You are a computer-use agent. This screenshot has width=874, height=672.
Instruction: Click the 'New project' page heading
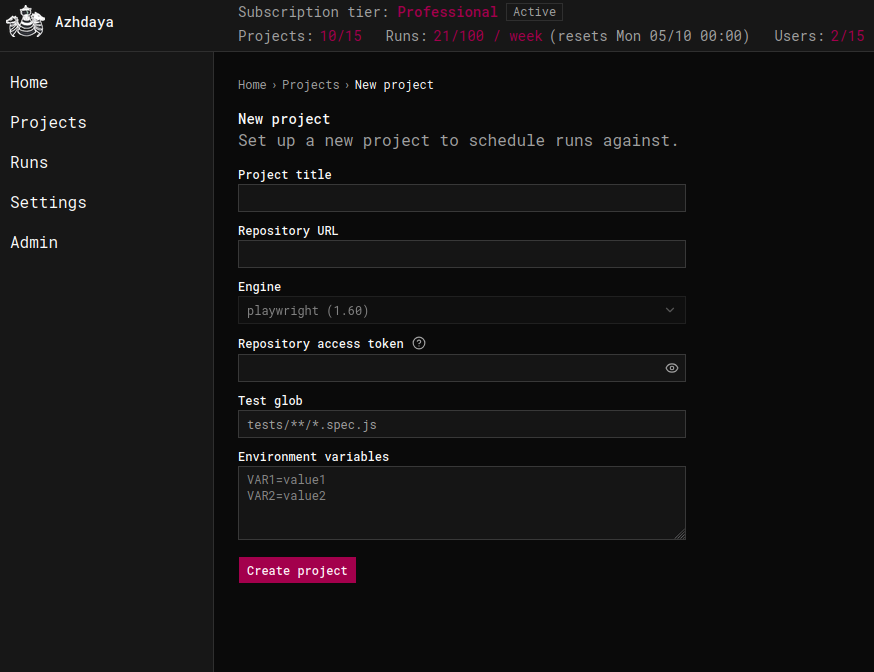point(284,119)
